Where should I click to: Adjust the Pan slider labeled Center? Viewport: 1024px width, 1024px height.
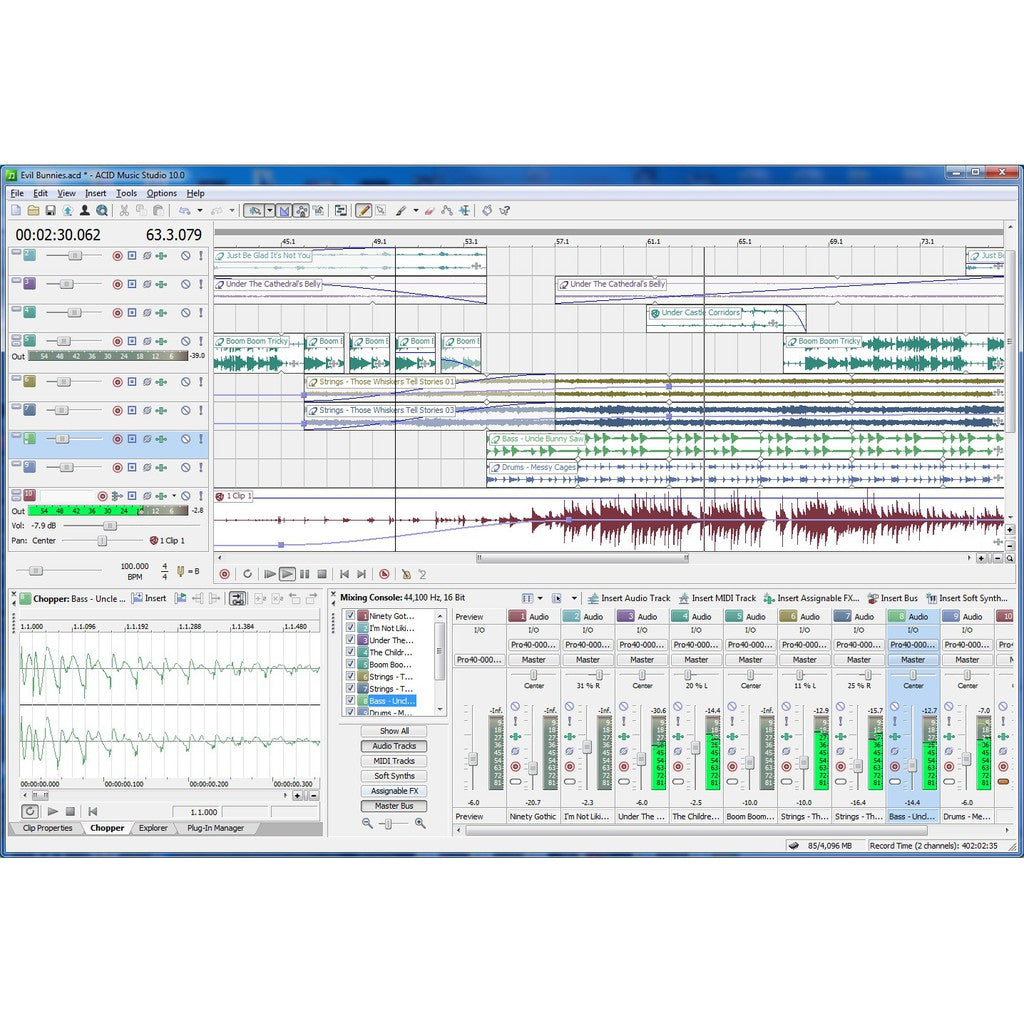[x=103, y=540]
